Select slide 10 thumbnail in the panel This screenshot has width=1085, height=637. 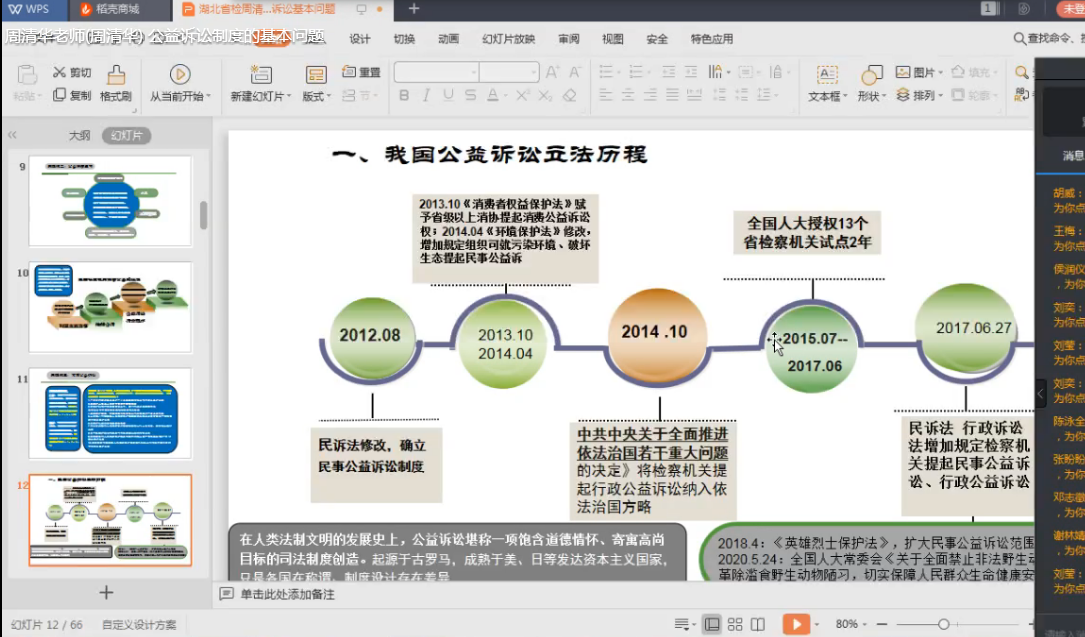[x=110, y=307]
